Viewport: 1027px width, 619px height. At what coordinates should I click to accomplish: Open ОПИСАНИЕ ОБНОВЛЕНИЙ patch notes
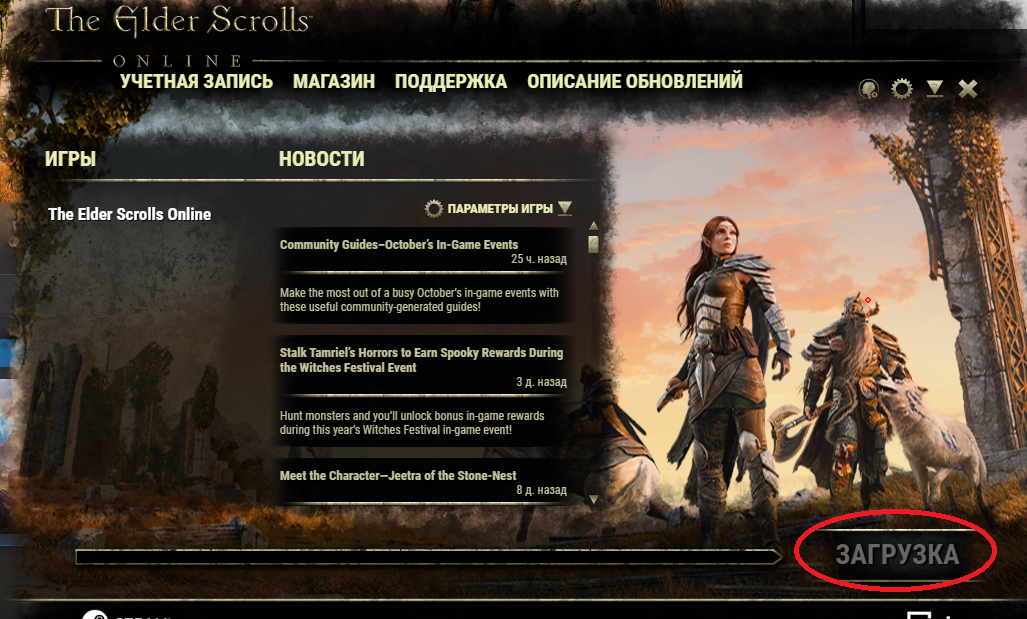[x=635, y=81]
